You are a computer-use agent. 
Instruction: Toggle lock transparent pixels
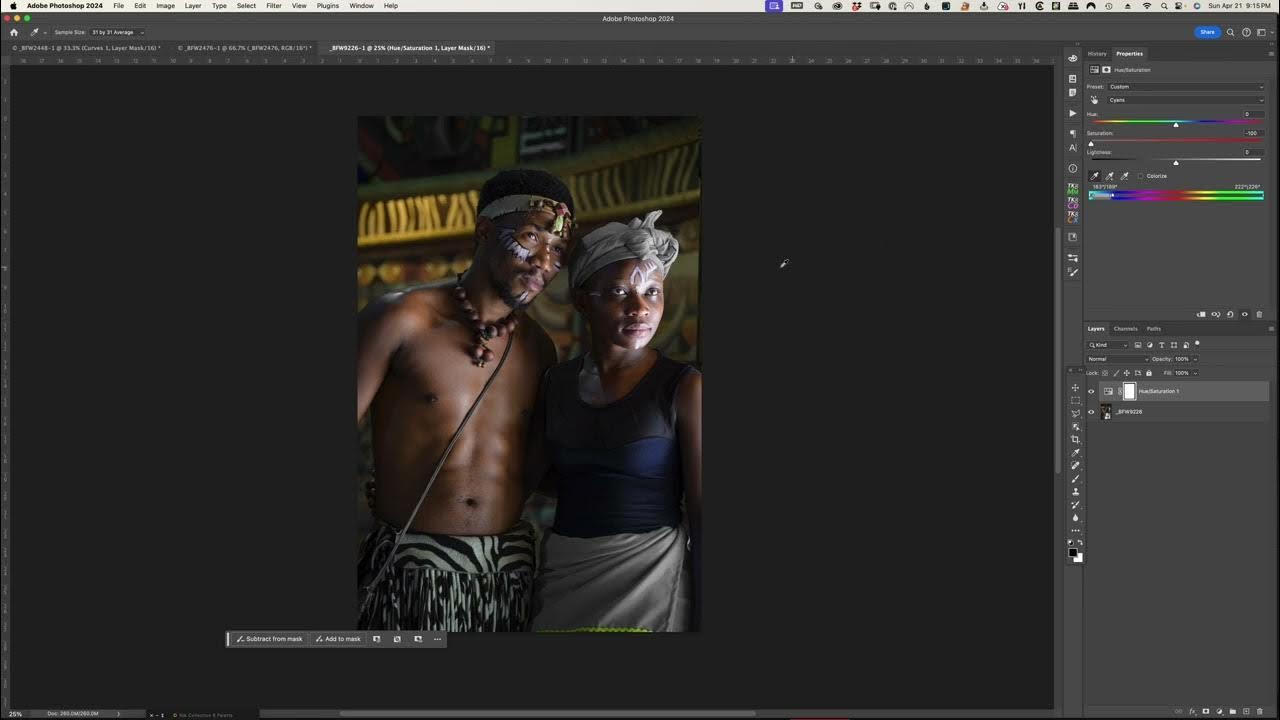[x=1105, y=373]
